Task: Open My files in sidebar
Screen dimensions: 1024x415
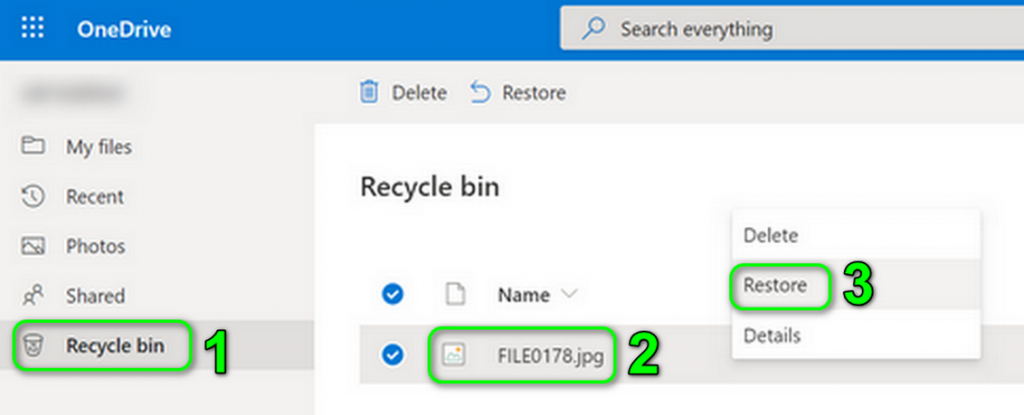Action: pyautogui.click(x=99, y=147)
